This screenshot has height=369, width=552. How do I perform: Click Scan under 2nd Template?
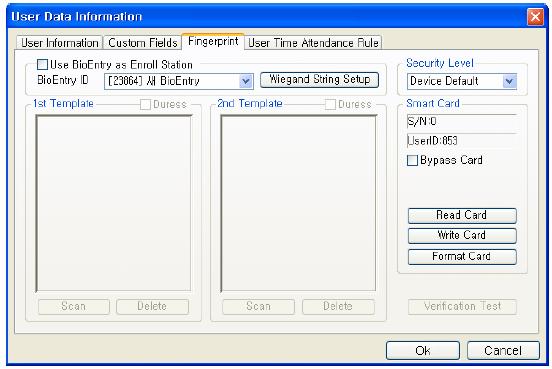258,307
